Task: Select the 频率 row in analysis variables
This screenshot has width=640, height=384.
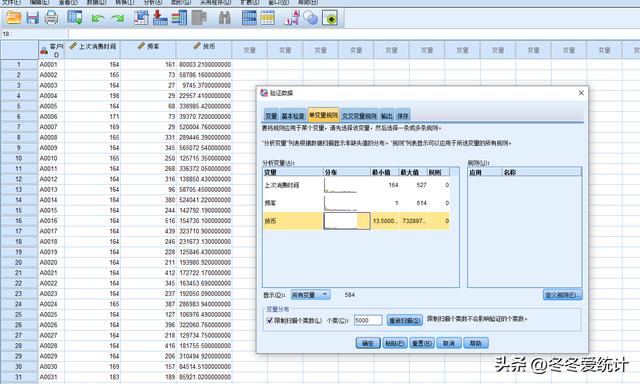Action: coord(356,203)
